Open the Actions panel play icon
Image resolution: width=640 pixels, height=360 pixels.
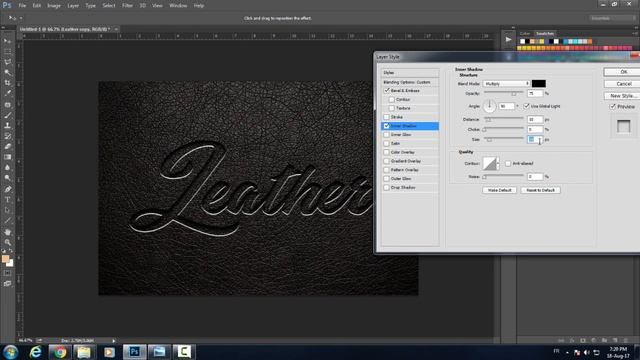point(508,40)
